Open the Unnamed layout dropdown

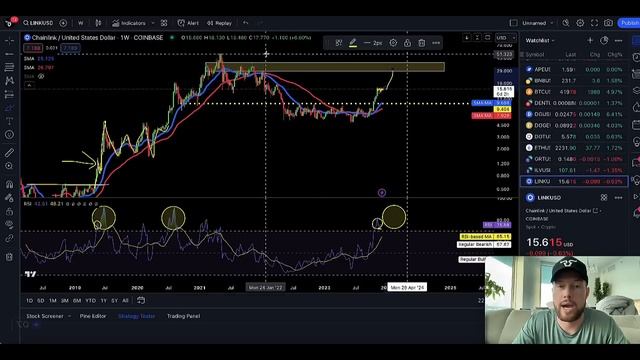click(537, 23)
